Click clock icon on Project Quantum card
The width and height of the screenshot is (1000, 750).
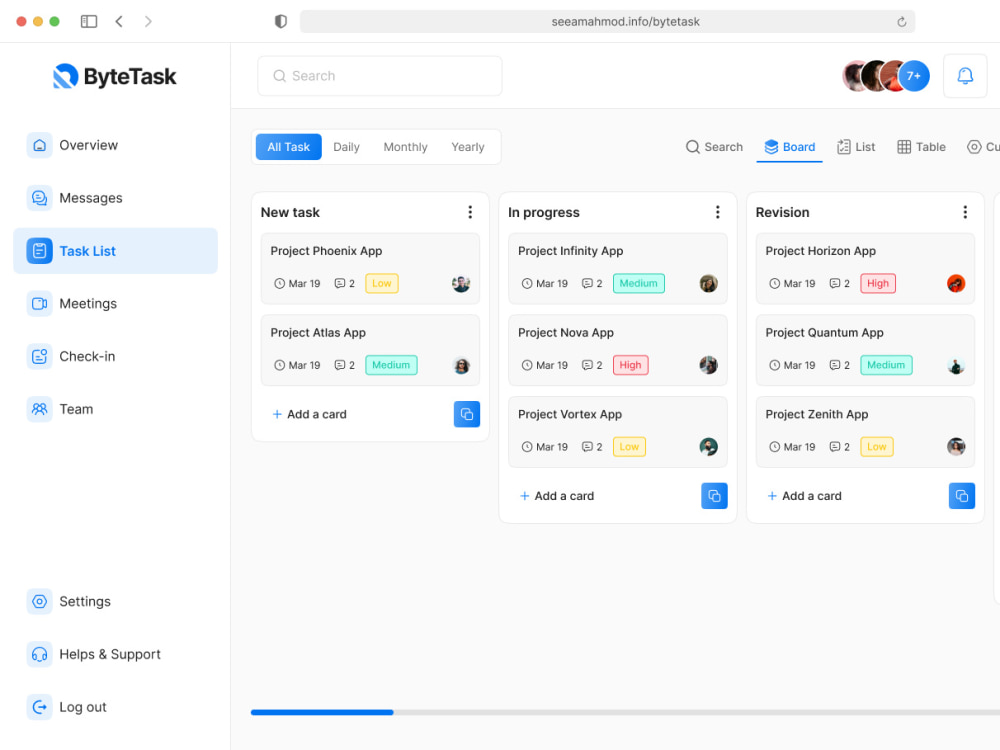[x=774, y=365]
